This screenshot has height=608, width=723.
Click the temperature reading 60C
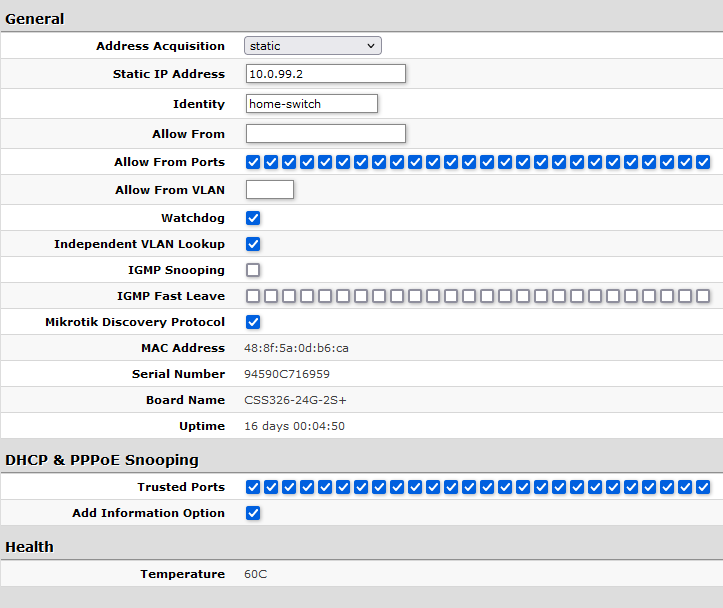[x=255, y=574]
